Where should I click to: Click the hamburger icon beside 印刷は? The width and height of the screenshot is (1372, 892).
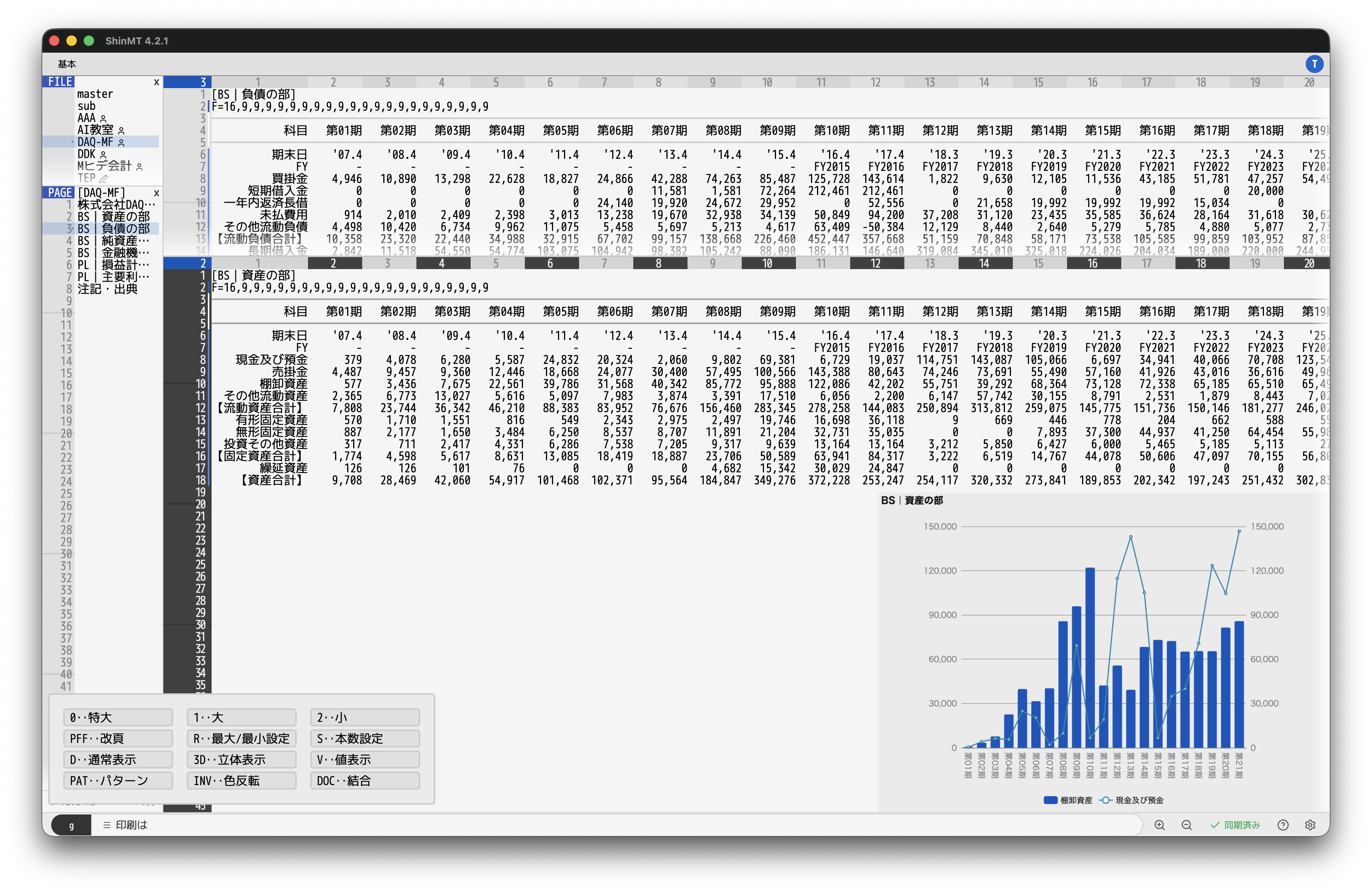tap(107, 825)
